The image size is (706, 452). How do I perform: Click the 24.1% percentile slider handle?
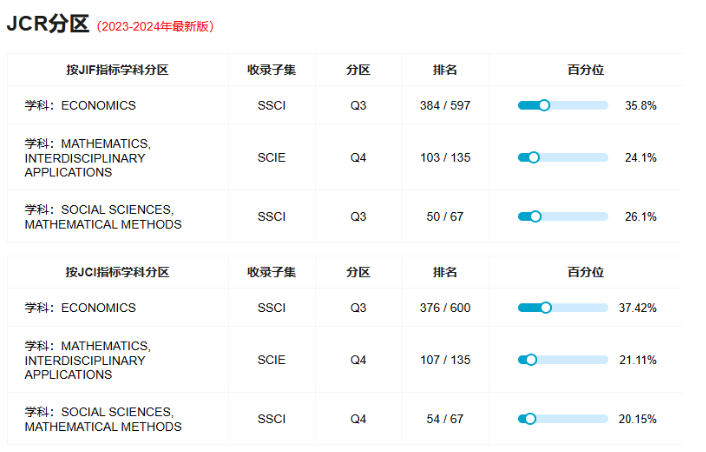click(x=534, y=158)
